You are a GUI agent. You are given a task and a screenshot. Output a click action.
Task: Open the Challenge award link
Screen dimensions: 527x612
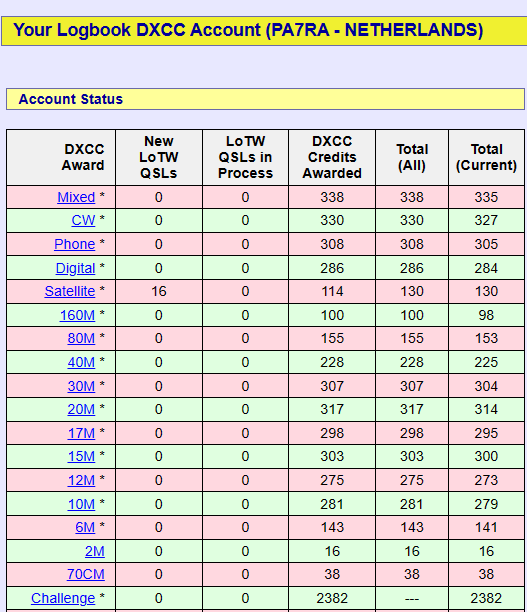(63, 598)
